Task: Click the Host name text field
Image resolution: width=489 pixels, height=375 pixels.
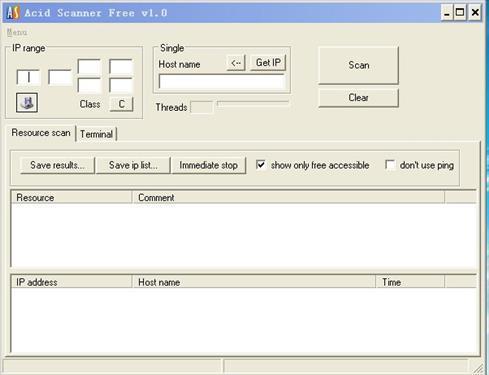Action: click(x=222, y=82)
